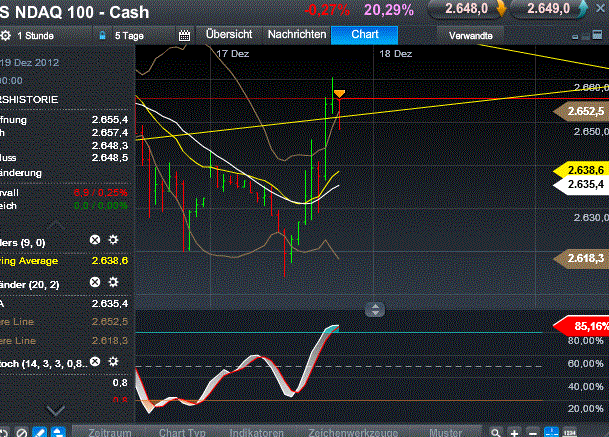Remove the Stochastic (14, 3, 3) indicator

(x=95, y=361)
